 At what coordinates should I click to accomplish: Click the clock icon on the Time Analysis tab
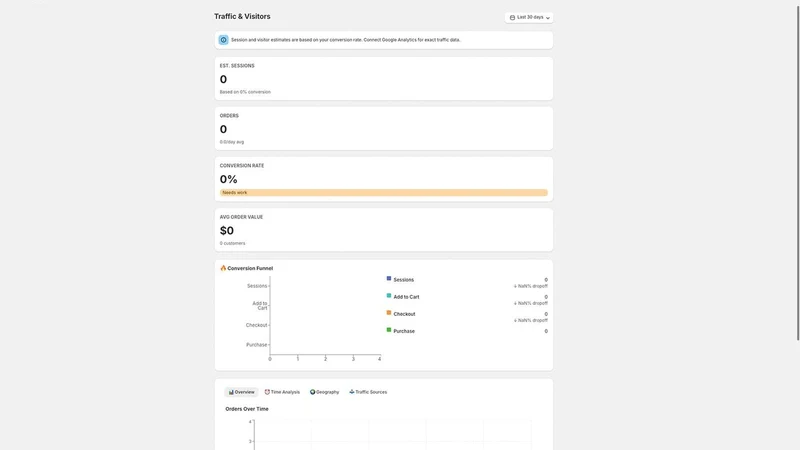pos(267,392)
